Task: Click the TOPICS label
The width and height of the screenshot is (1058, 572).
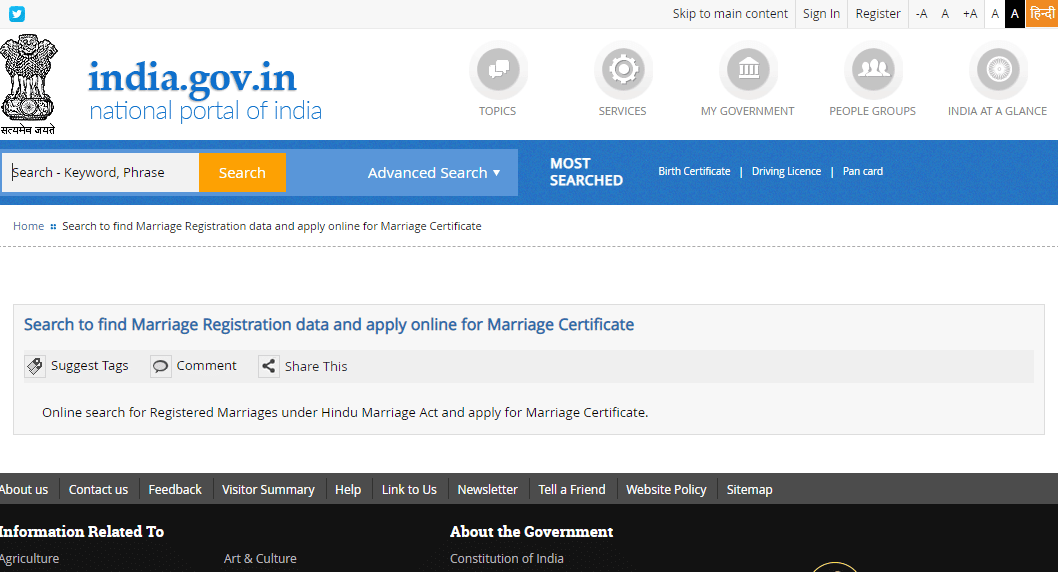Action: pyautogui.click(x=497, y=111)
